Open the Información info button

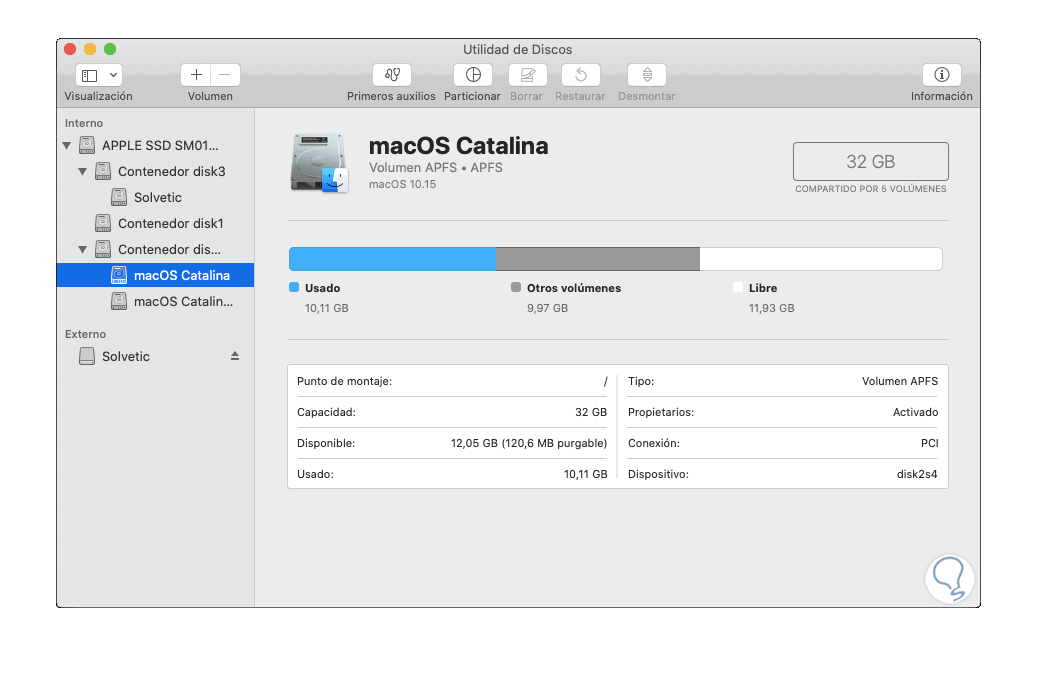click(x=941, y=75)
